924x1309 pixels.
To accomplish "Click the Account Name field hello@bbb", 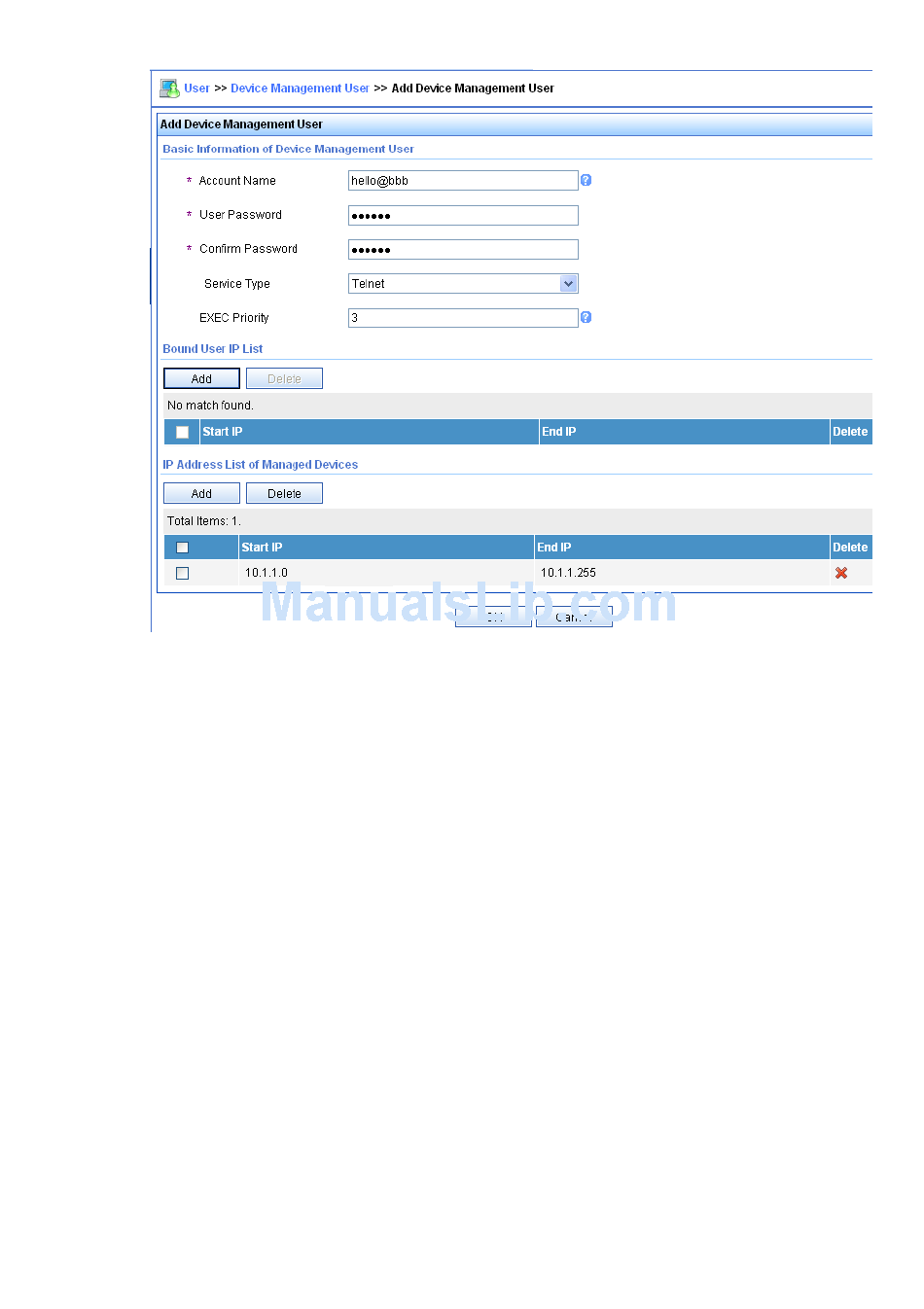I will (x=463, y=181).
